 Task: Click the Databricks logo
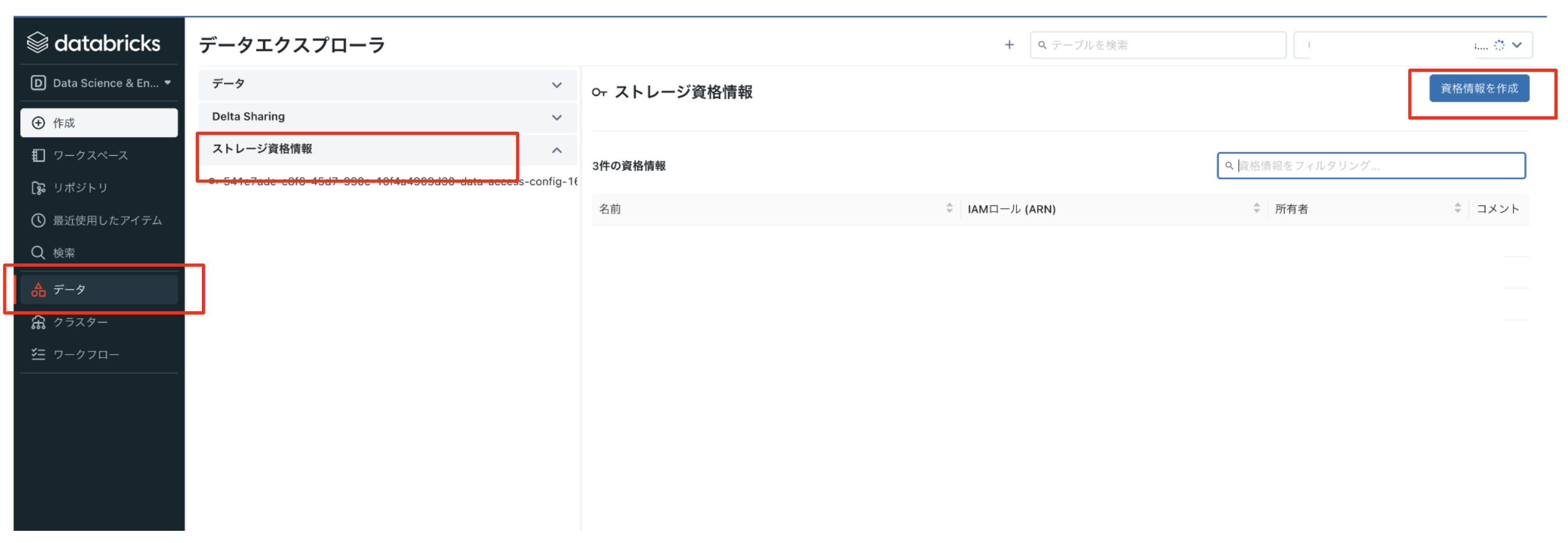(x=94, y=43)
